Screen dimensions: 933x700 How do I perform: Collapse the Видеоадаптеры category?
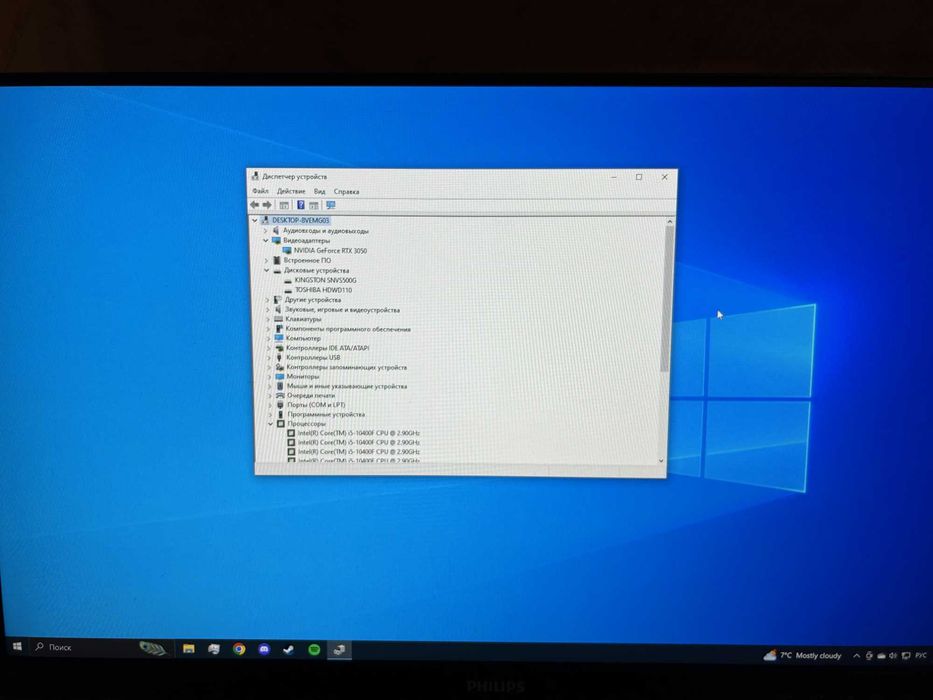pyautogui.click(x=266, y=240)
